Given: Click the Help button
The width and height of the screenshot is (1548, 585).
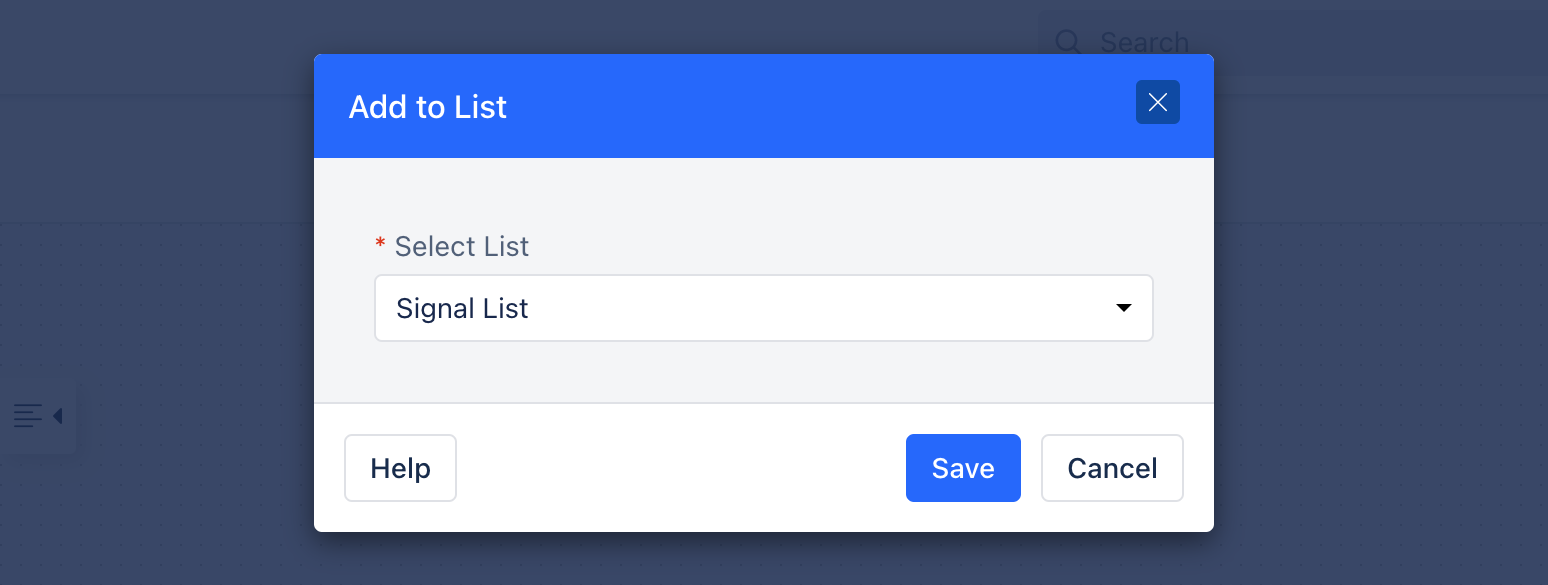Looking at the screenshot, I should click(x=400, y=468).
